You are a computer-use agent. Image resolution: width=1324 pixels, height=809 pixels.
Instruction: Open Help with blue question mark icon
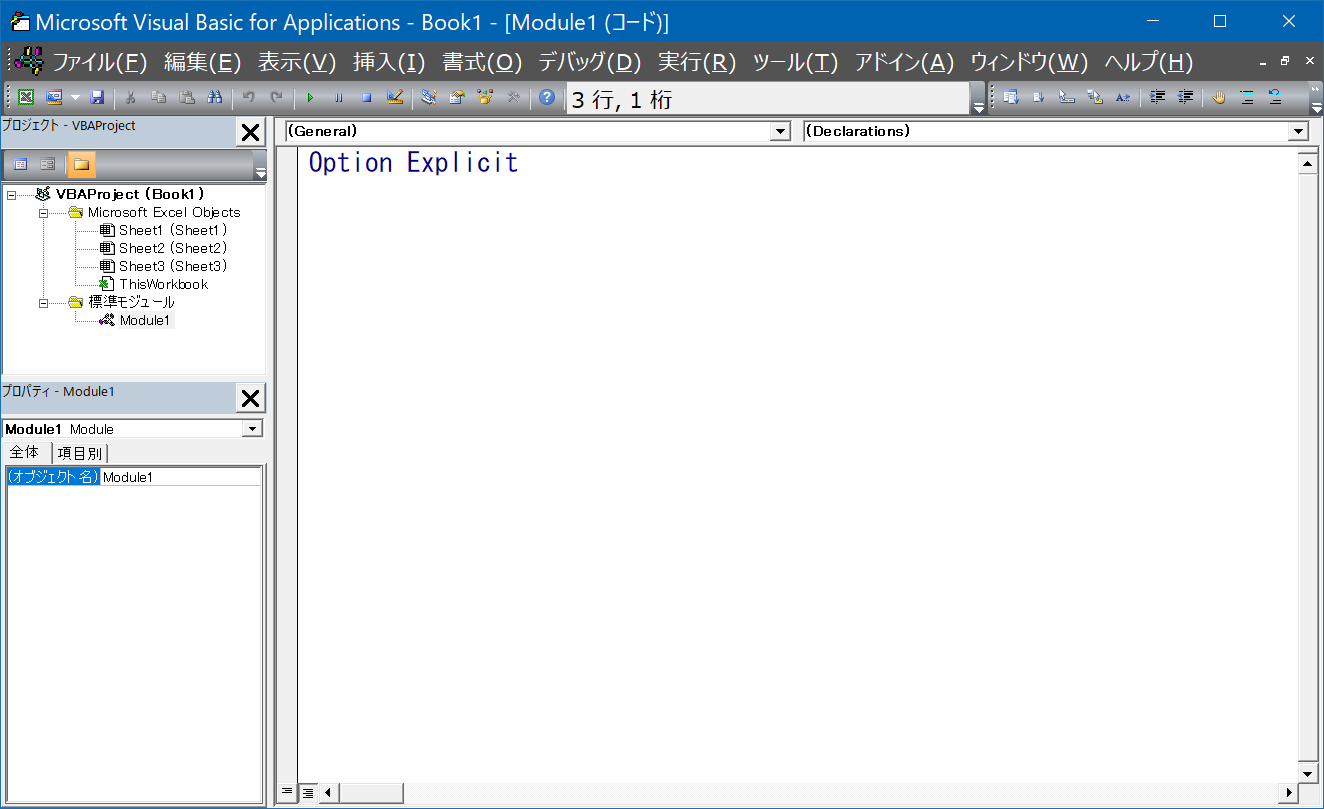coord(546,97)
